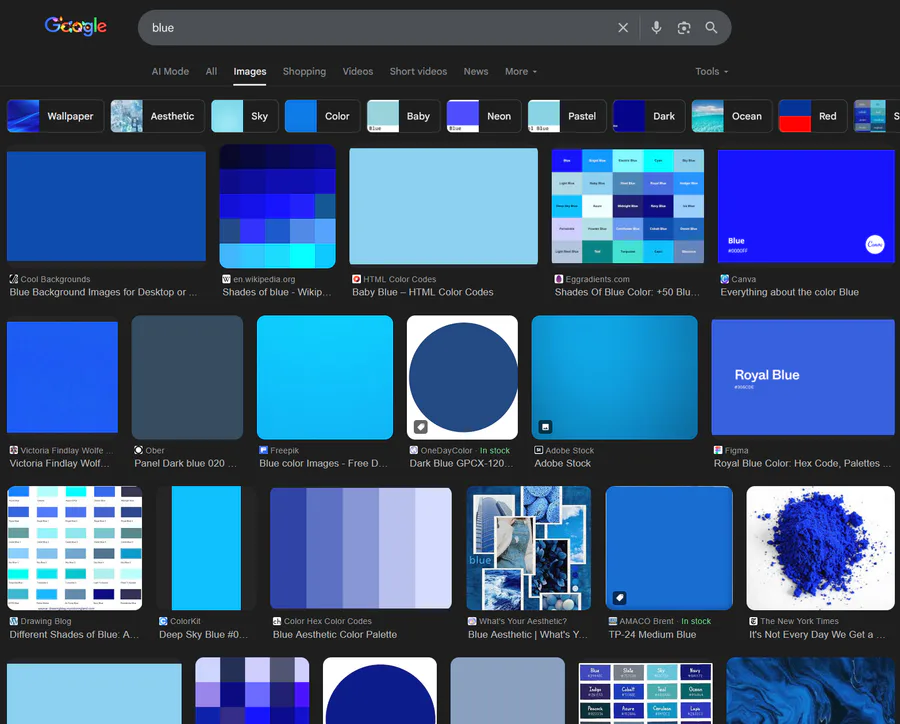The height and width of the screenshot is (724, 900).
Task: Click the Wikipedia favicon under Shades of blue
Action: pos(226,279)
